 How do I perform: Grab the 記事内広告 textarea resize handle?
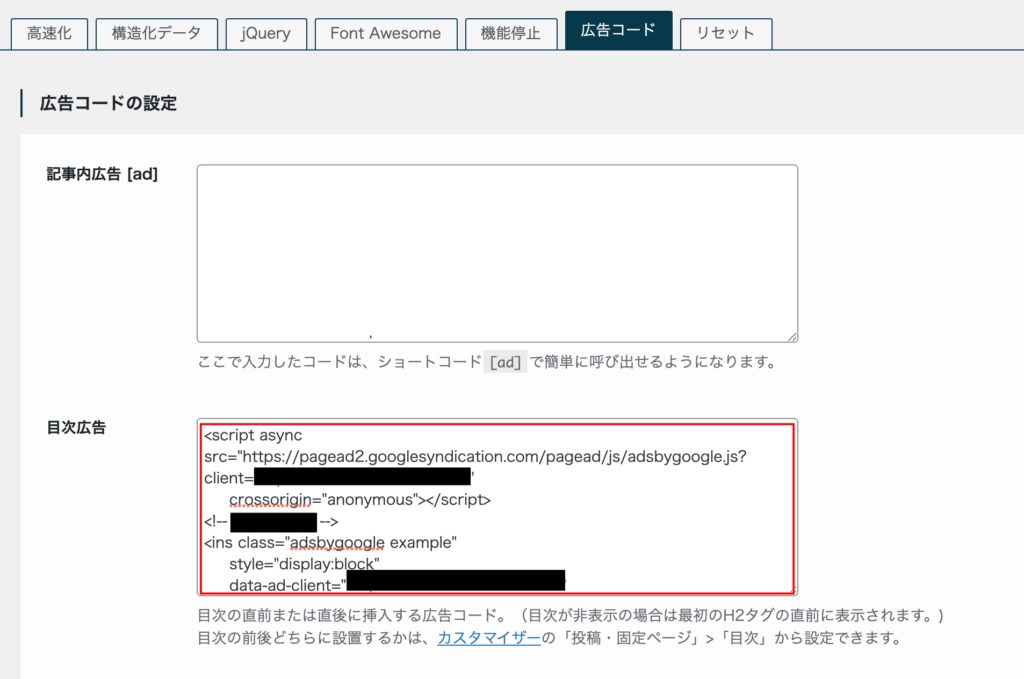pyautogui.click(x=792, y=336)
